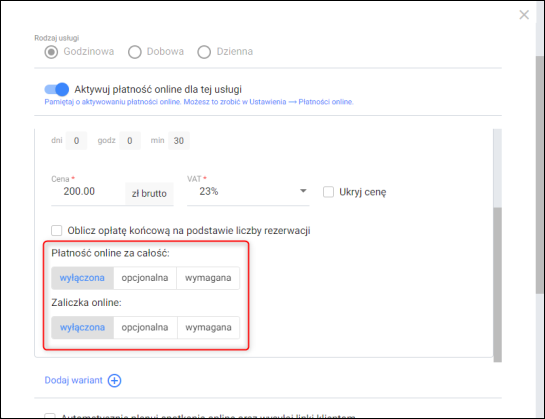Set Płatność online za całość to wyłączona
Viewport: 545px width, 419px height.
[82, 278]
